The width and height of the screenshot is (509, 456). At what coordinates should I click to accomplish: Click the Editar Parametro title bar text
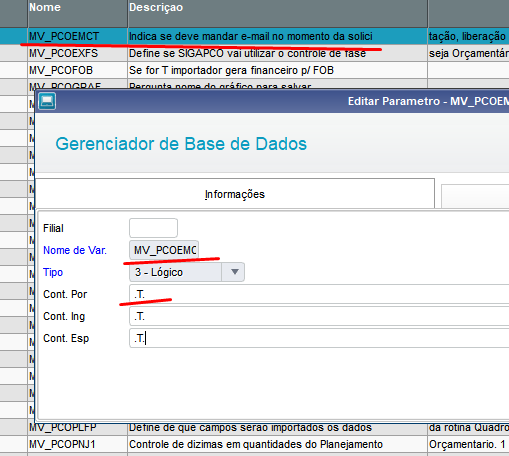(428, 101)
